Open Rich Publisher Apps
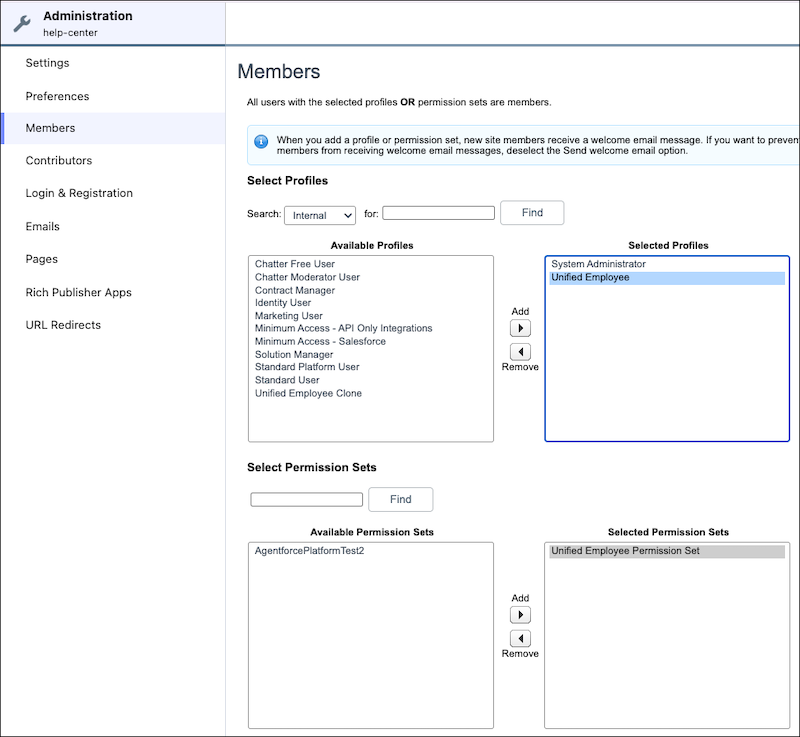 point(79,292)
